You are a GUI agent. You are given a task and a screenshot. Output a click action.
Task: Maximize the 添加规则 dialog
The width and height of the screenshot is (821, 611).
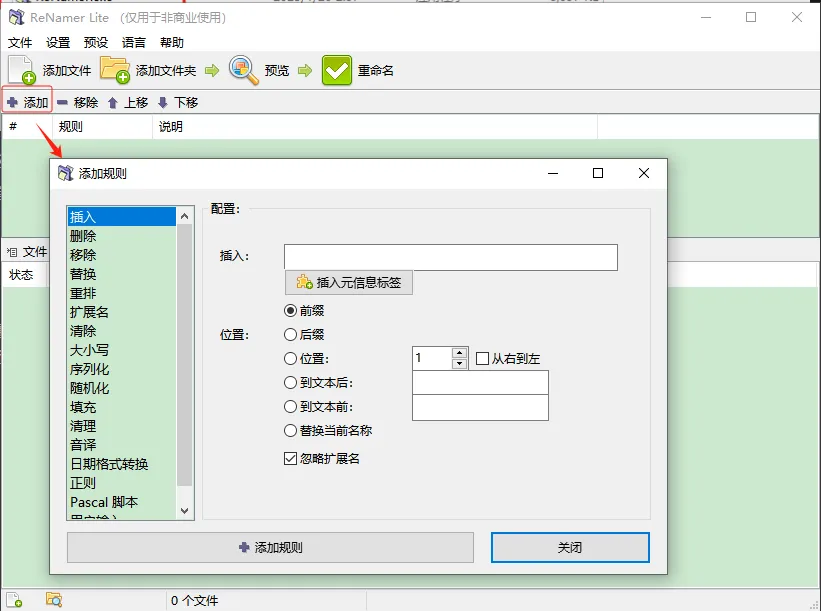click(598, 173)
